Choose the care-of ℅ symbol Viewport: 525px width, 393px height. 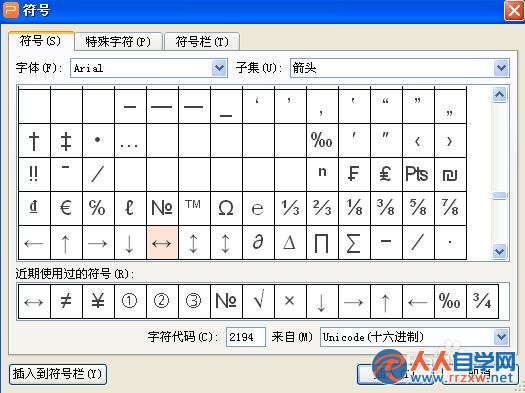tap(98, 208)
